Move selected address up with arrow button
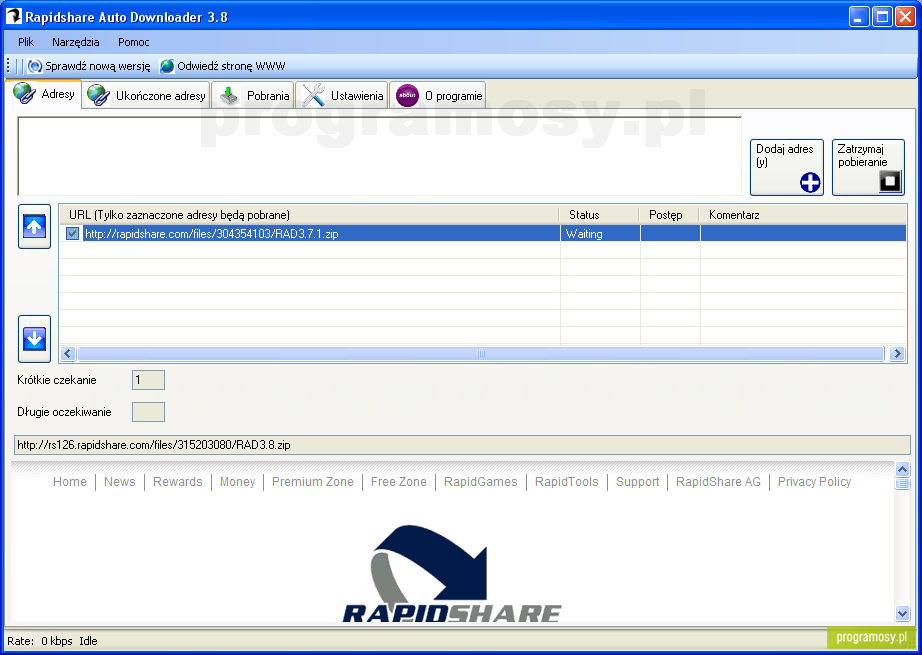Image resolution: width=922 pixels, height=655 pixels. click(34, 226)
